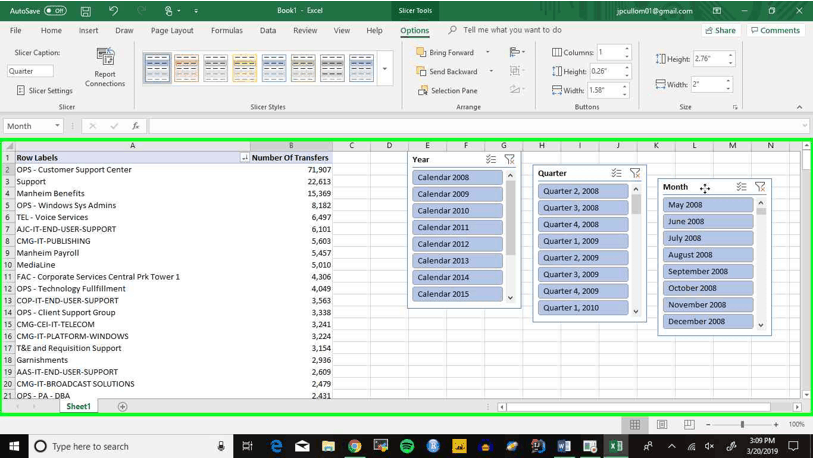Open Comments
Screen dimensions: 815x458
click(x=775, y=31)
